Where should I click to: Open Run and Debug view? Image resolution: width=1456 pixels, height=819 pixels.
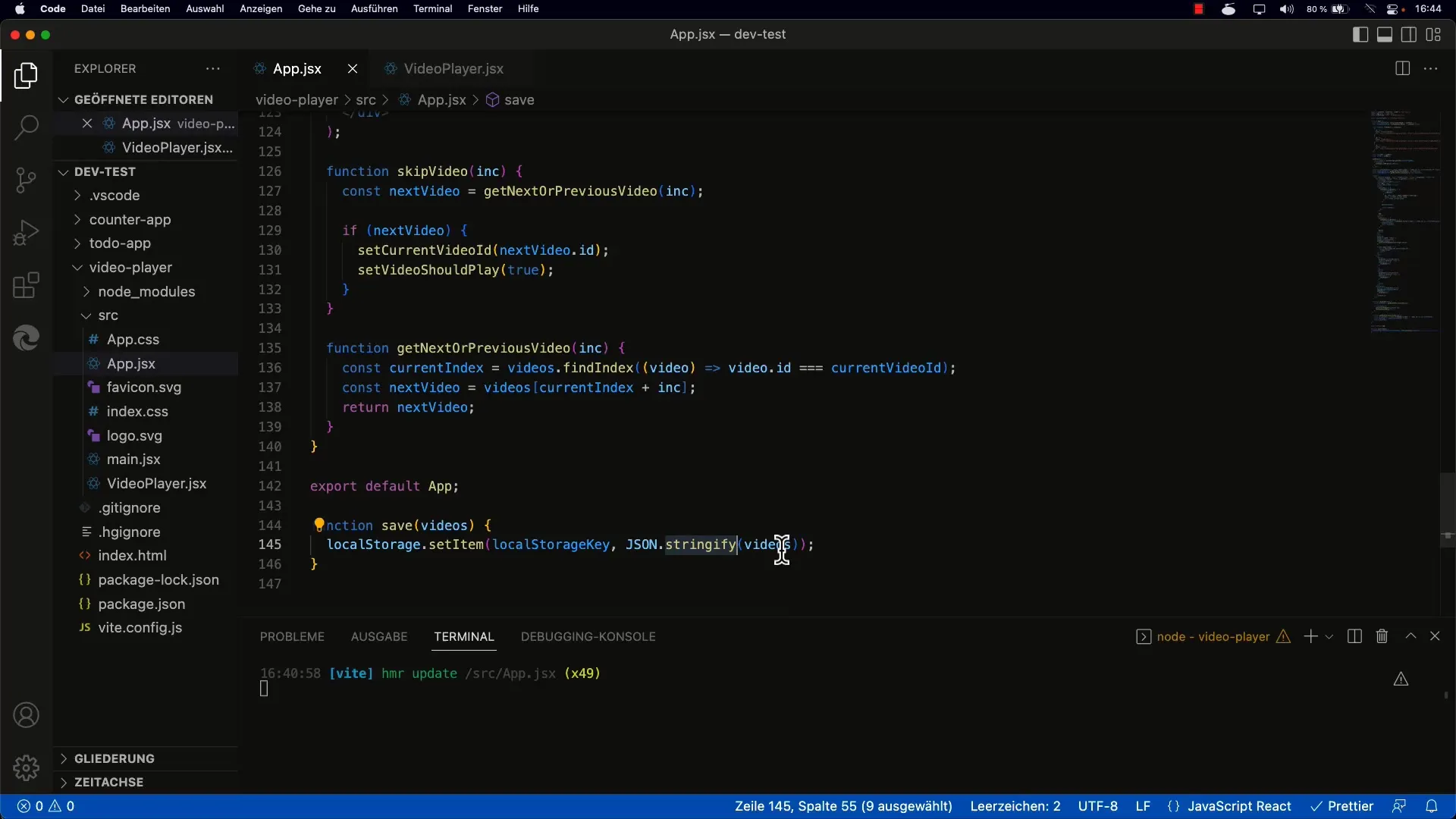[x=26, y=233]
